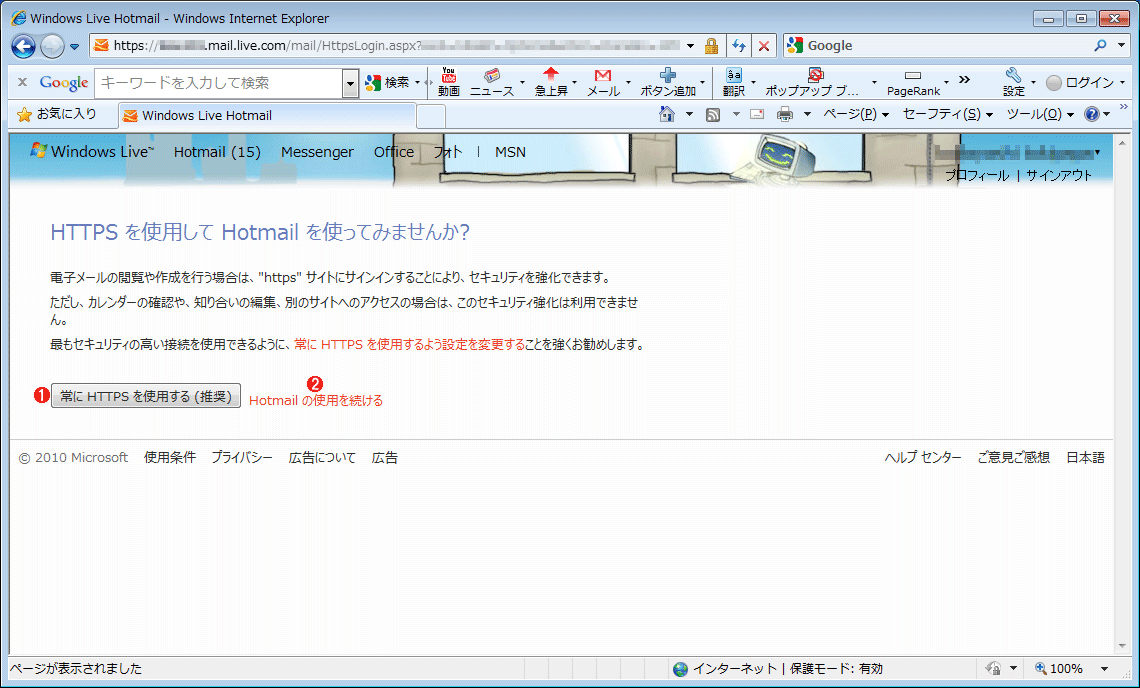Image resolution: width=1140 pixels, height=688 pixels.
Task: Open the プロフィール link
Action: coord(977,175)
